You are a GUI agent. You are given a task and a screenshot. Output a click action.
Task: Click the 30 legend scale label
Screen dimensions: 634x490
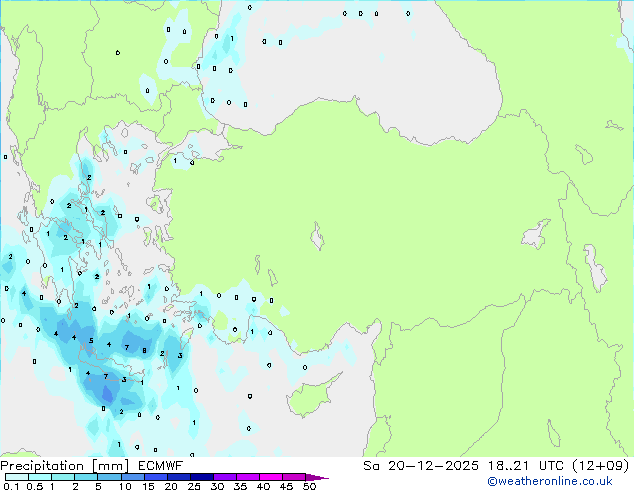(x=217, y=486)
